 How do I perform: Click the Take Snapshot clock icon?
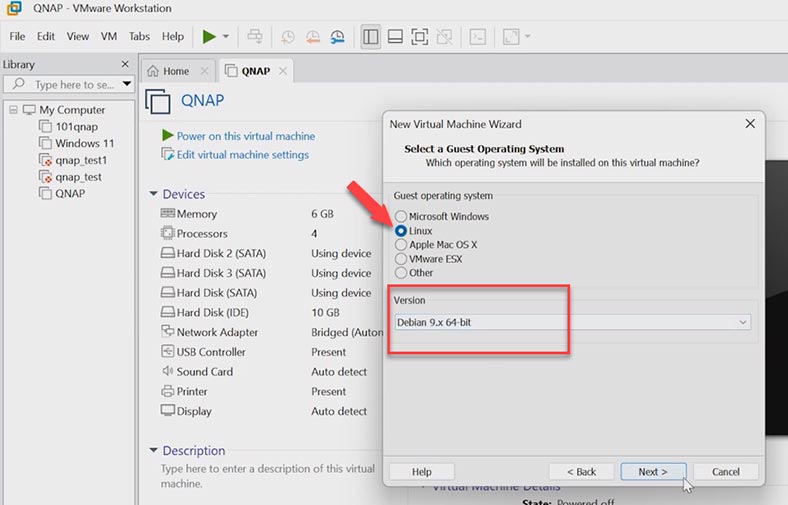[287, 37]
